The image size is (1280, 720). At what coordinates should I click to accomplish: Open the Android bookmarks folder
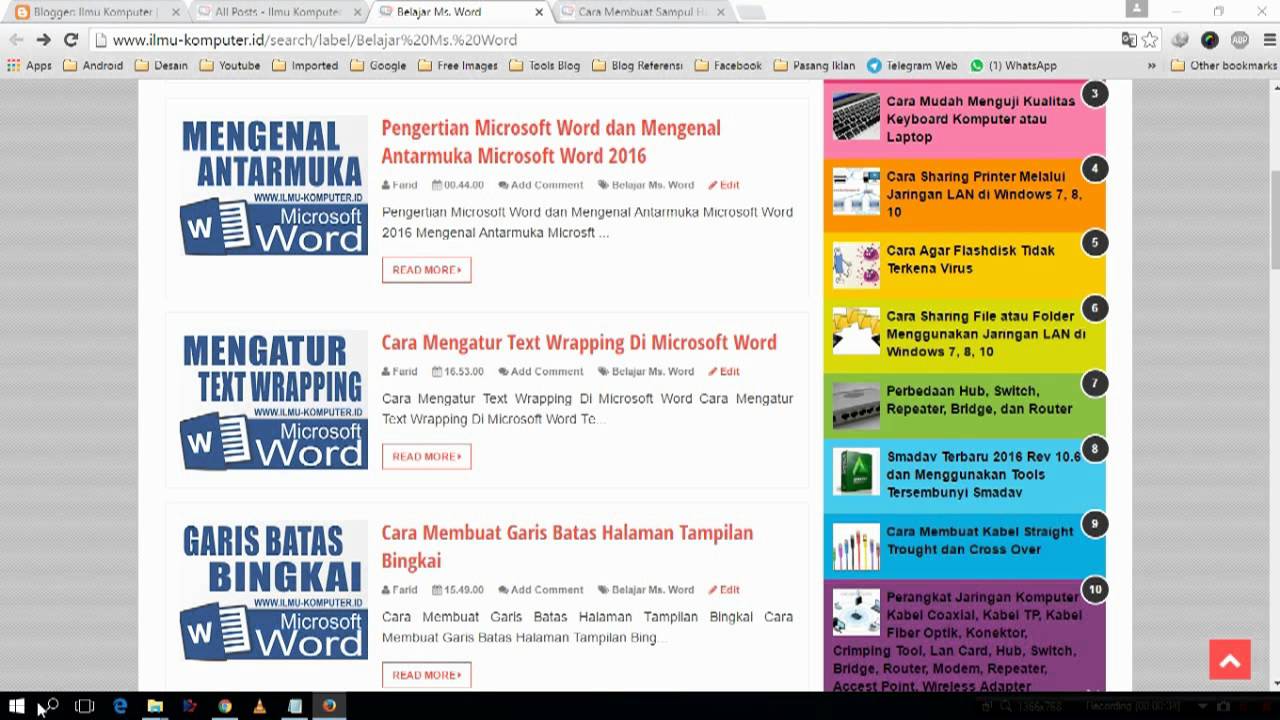click(x=93, y=65)
